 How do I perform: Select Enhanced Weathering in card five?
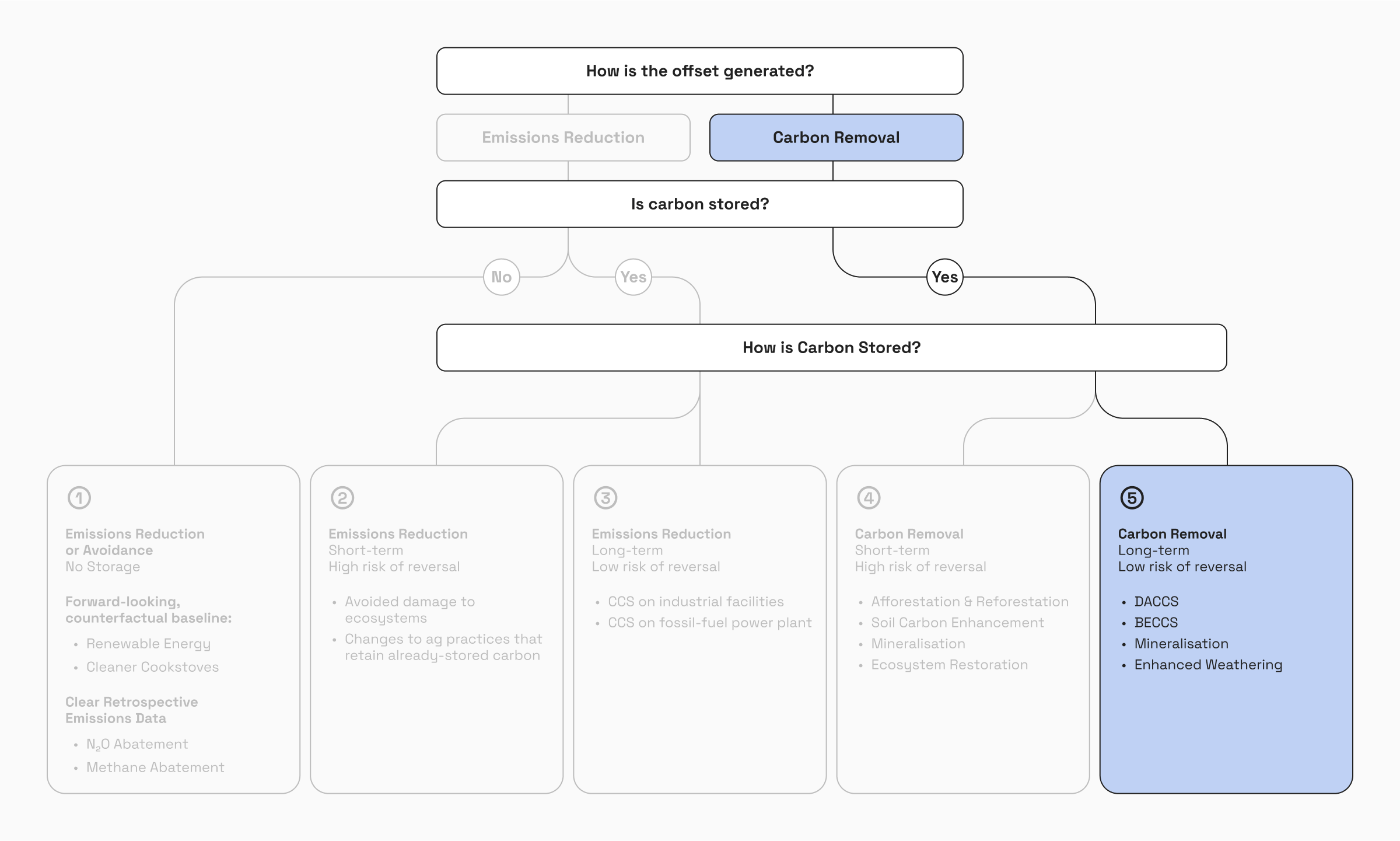pyautogui.click(x=1208, y=665)
